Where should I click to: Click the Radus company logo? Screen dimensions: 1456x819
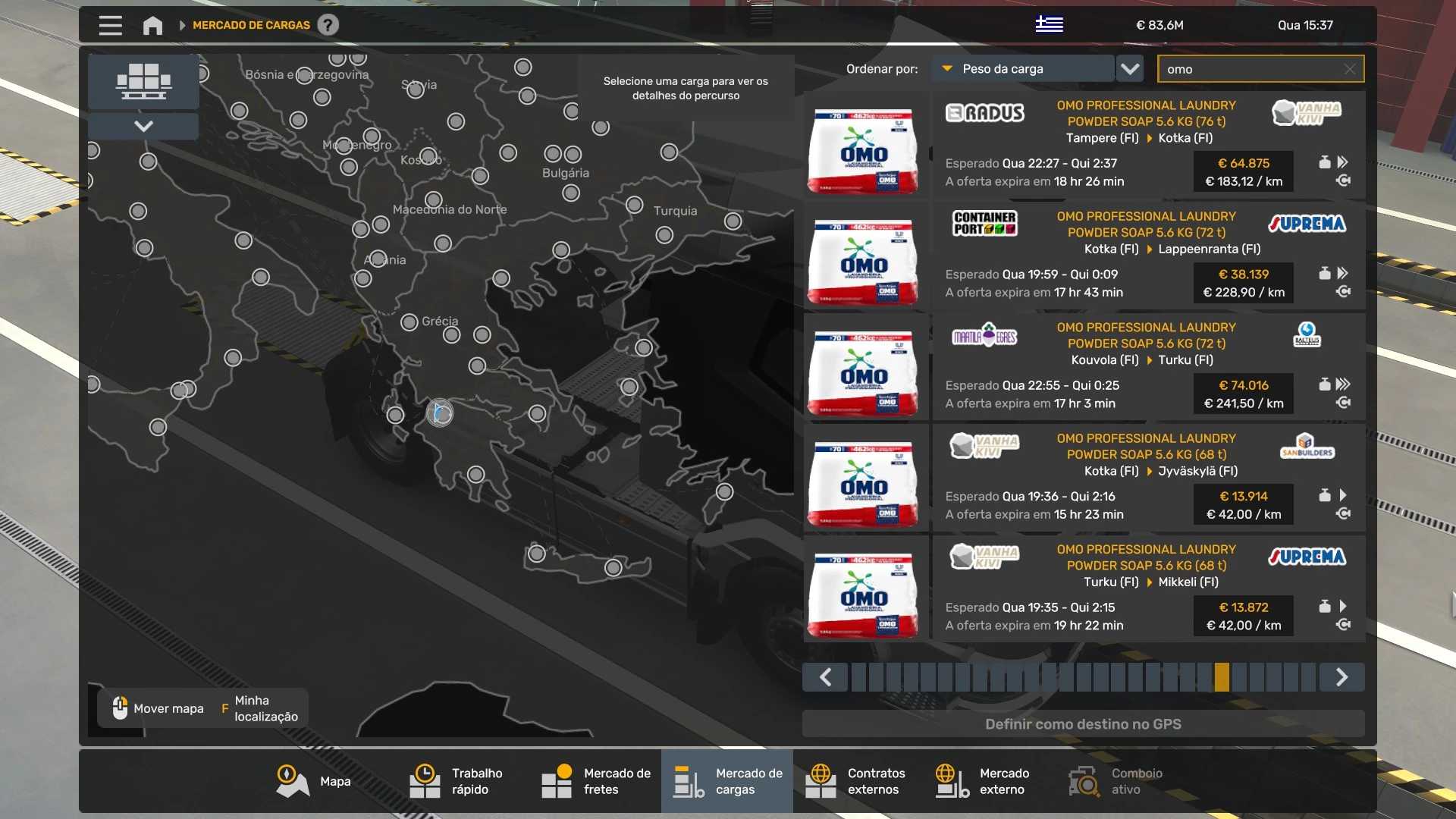tap(984, 113)
